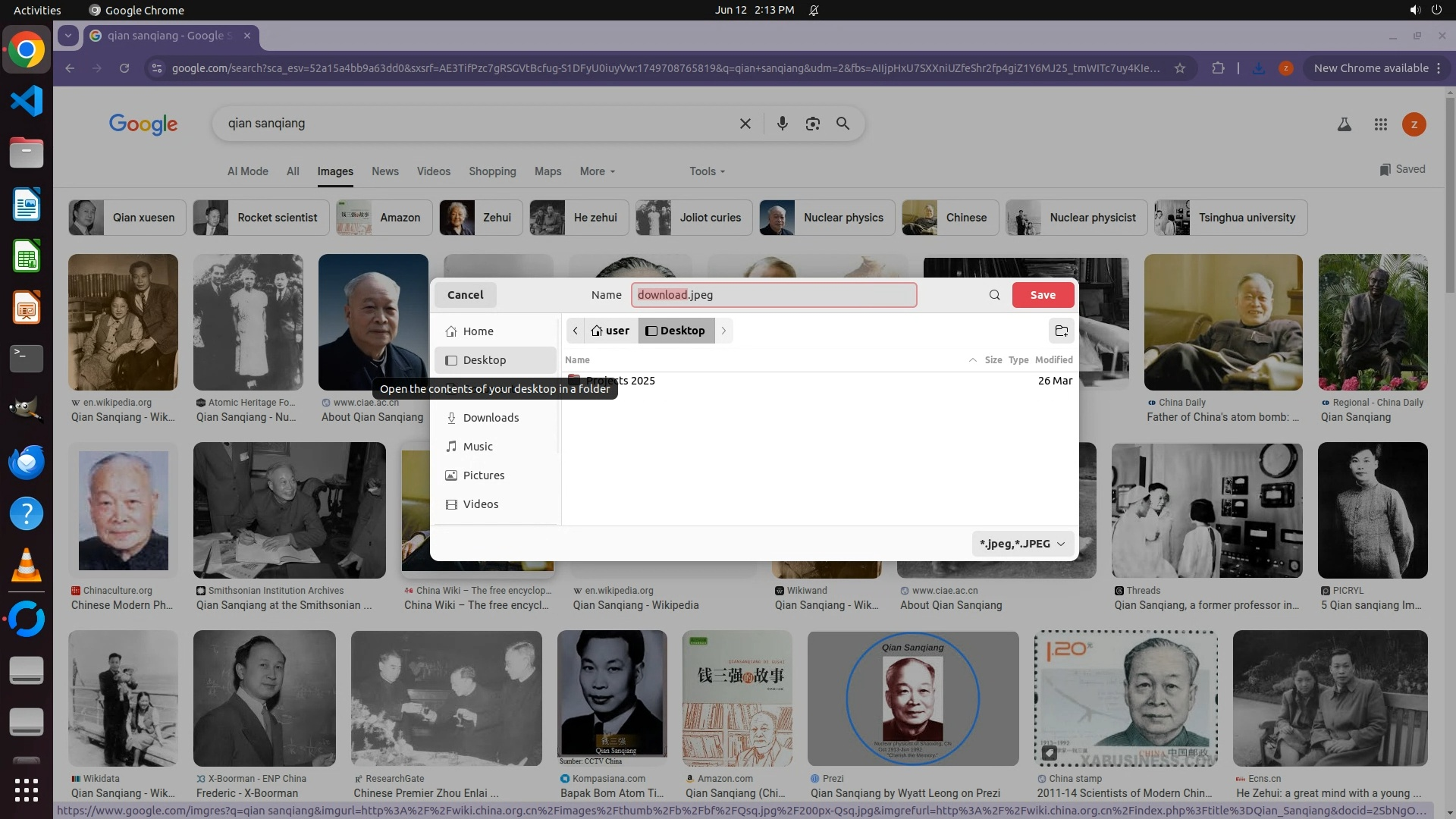Viewport: 1456px width, 819px height.
Task: Sort files by the Name column
Action: [x=577, y=360]
